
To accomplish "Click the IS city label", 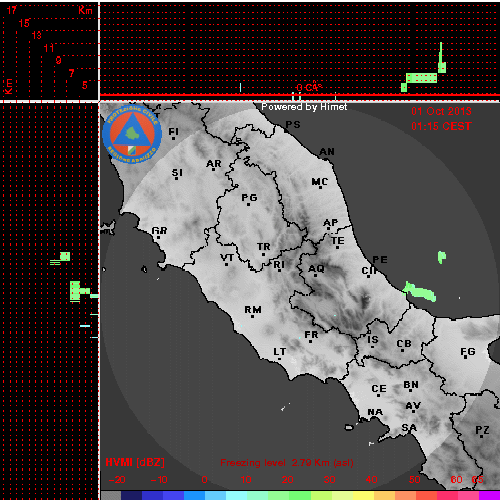I will tap(373, 340).
